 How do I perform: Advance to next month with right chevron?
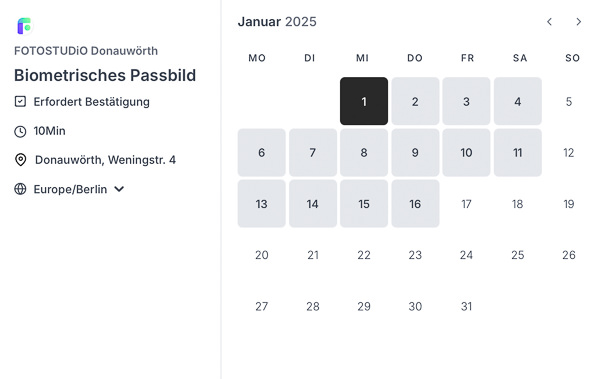pos(579,22)
